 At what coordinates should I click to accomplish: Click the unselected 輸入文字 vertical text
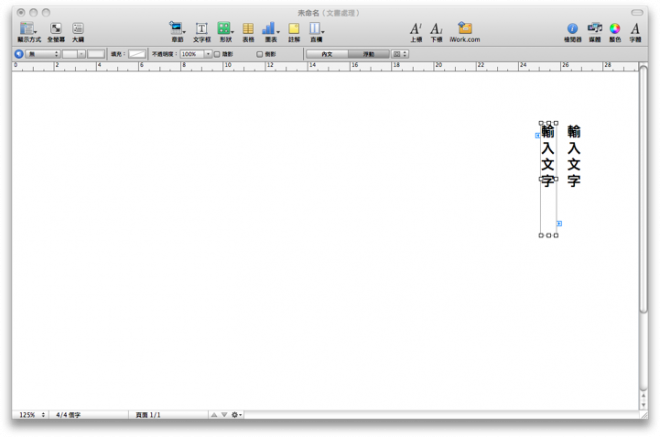pos(573,156)
